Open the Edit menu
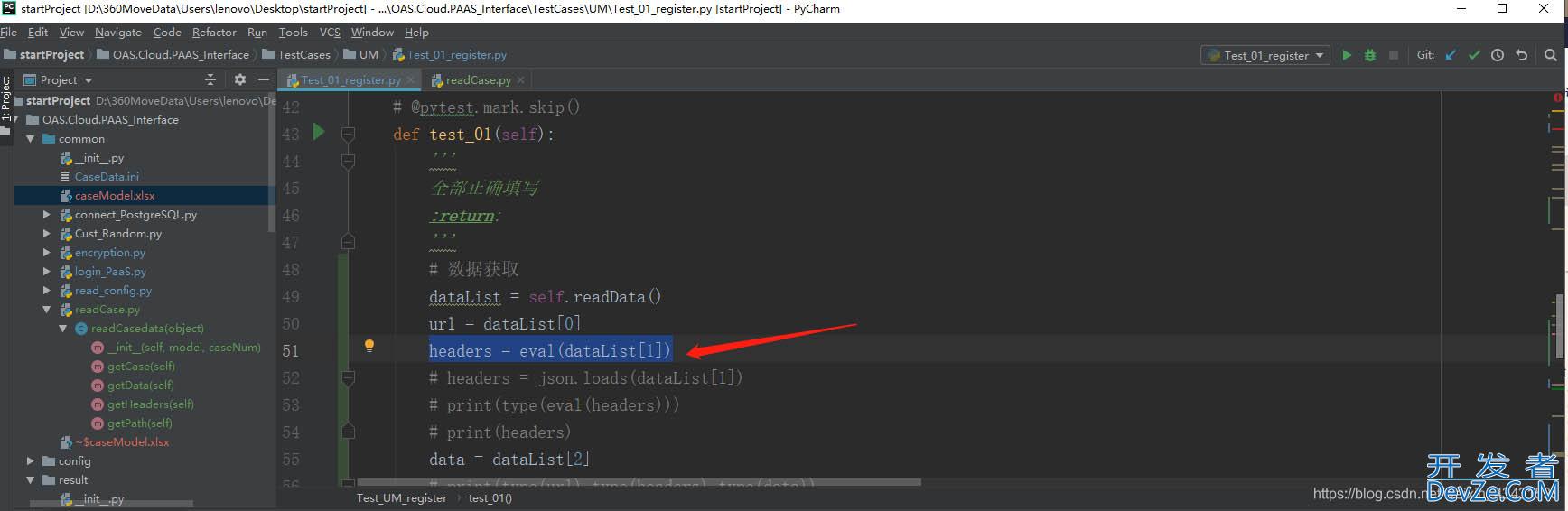The width and height of the screenshot is (1568, 511). click(38, 32)
